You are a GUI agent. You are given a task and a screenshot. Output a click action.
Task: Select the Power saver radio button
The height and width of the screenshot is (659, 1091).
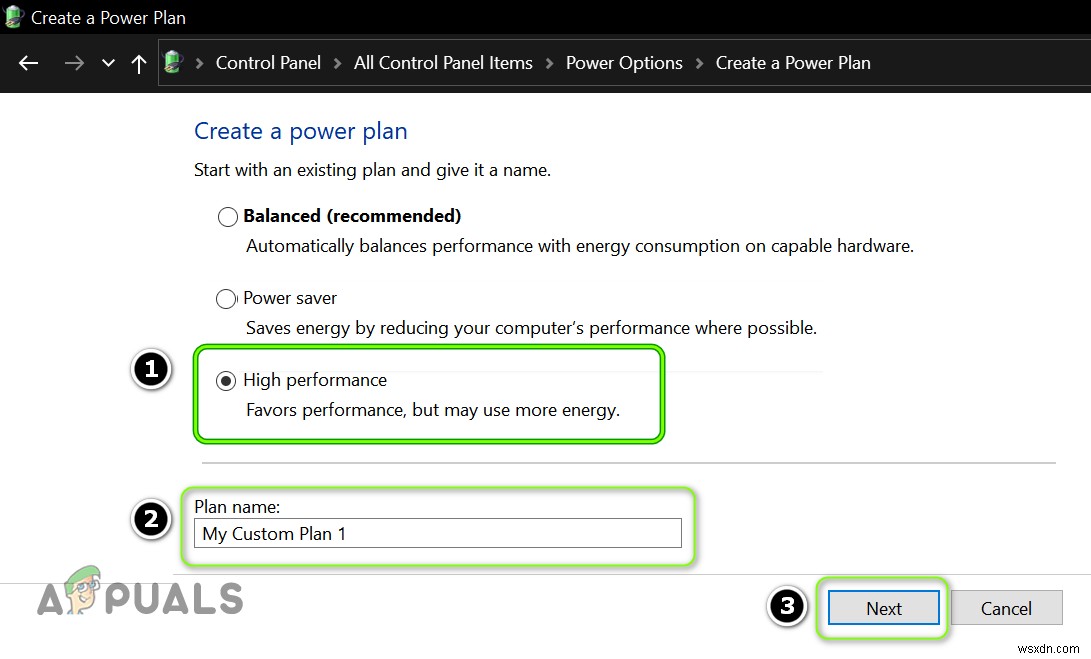tap(226, 298)
